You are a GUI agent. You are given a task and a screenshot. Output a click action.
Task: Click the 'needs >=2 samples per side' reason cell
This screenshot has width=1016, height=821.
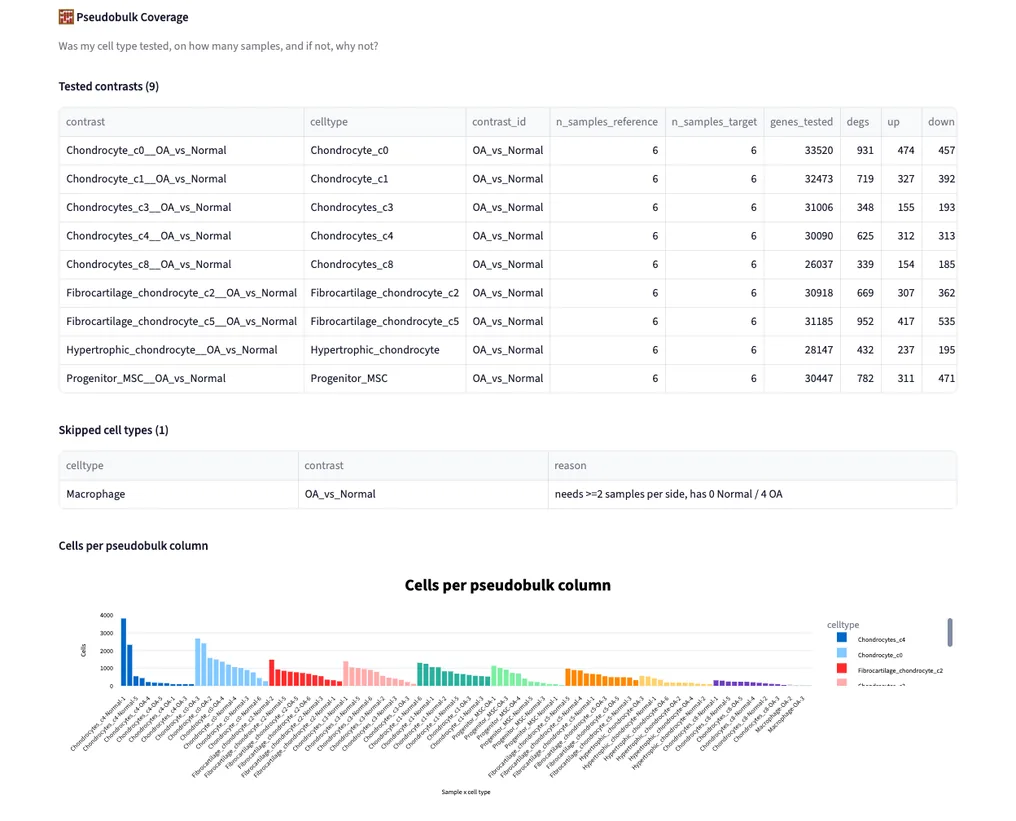point(752,494)
